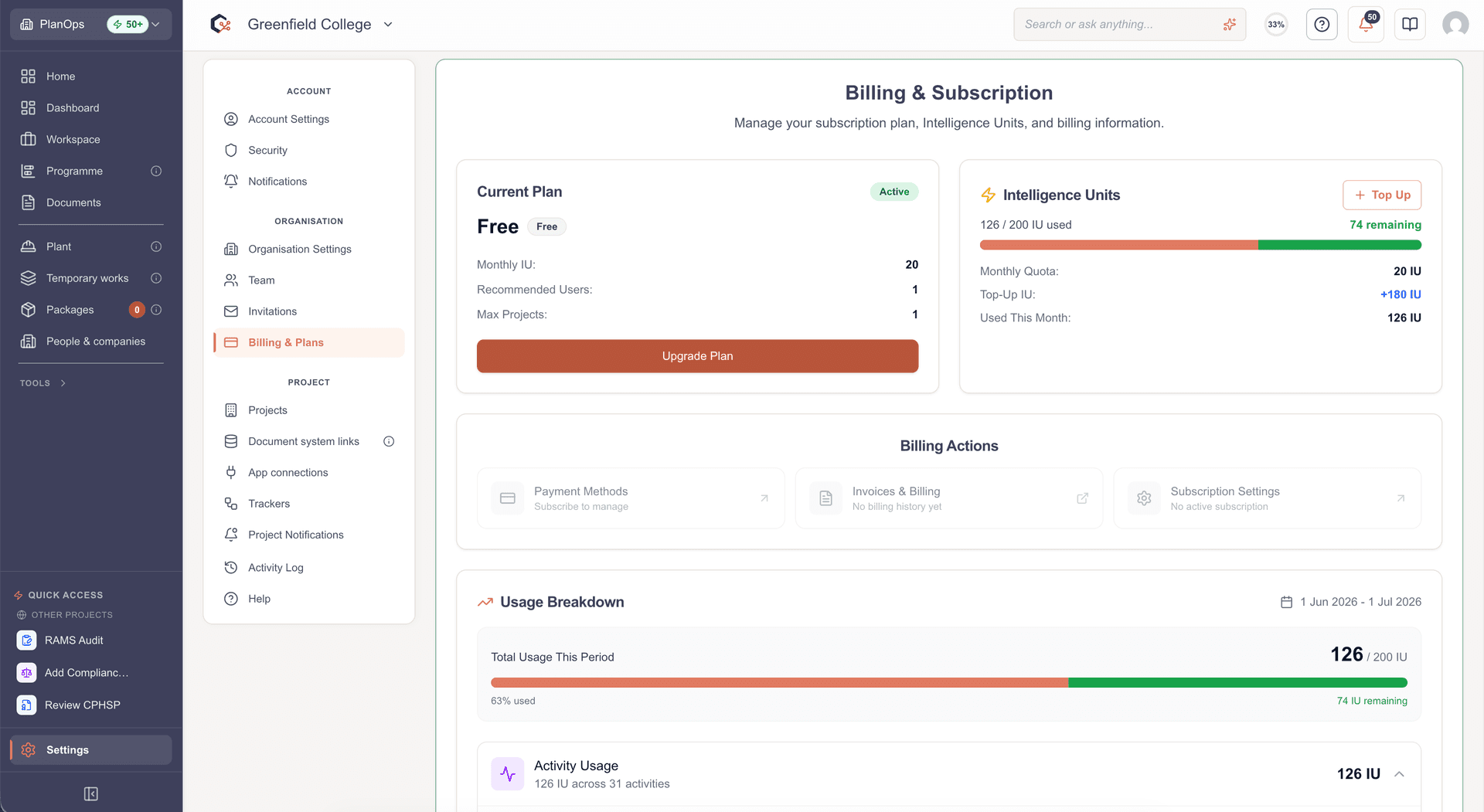Collapse the sidebar using the bottom panel icon
The image size is (1484, 812).
pyautogui.click(x=91, y=793)
